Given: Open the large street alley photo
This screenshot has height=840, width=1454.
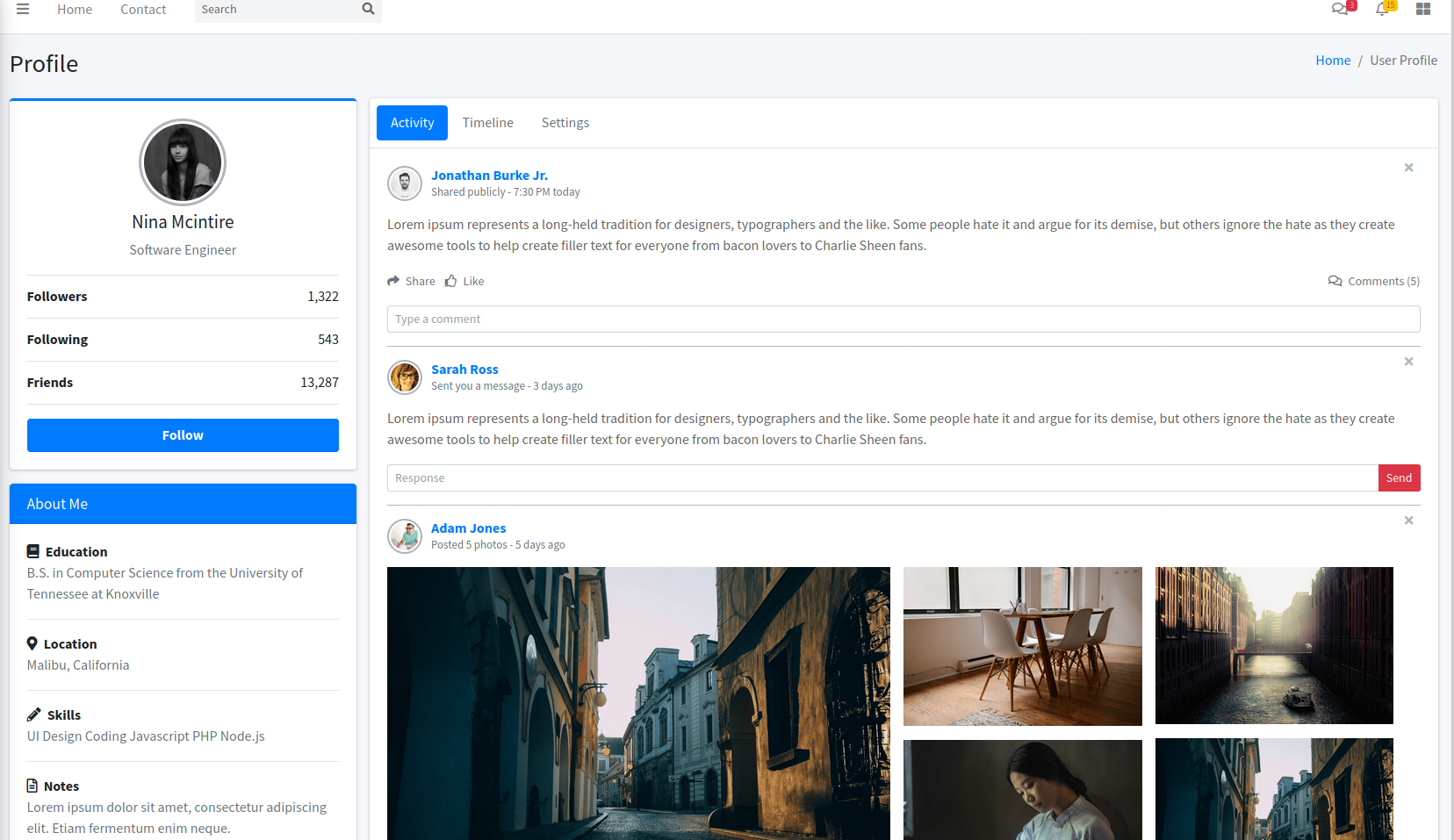Looking at the screenshot, I should [x=638, y=703].
